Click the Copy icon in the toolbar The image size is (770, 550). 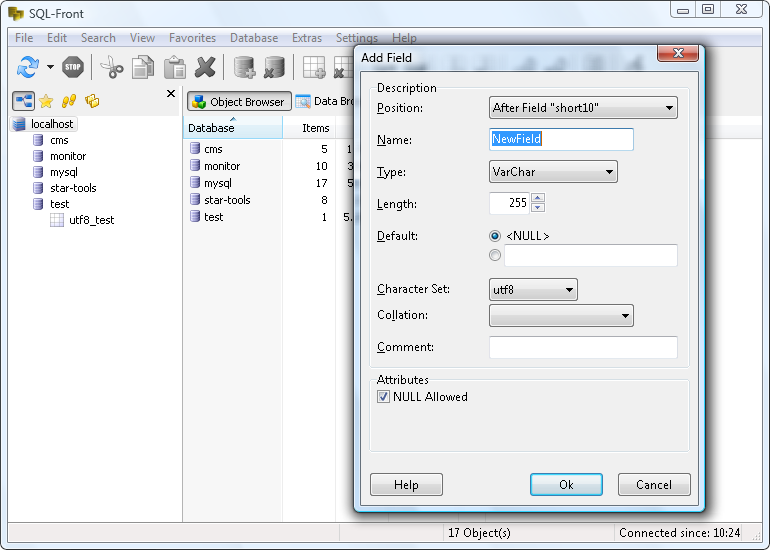pos(143,67)
